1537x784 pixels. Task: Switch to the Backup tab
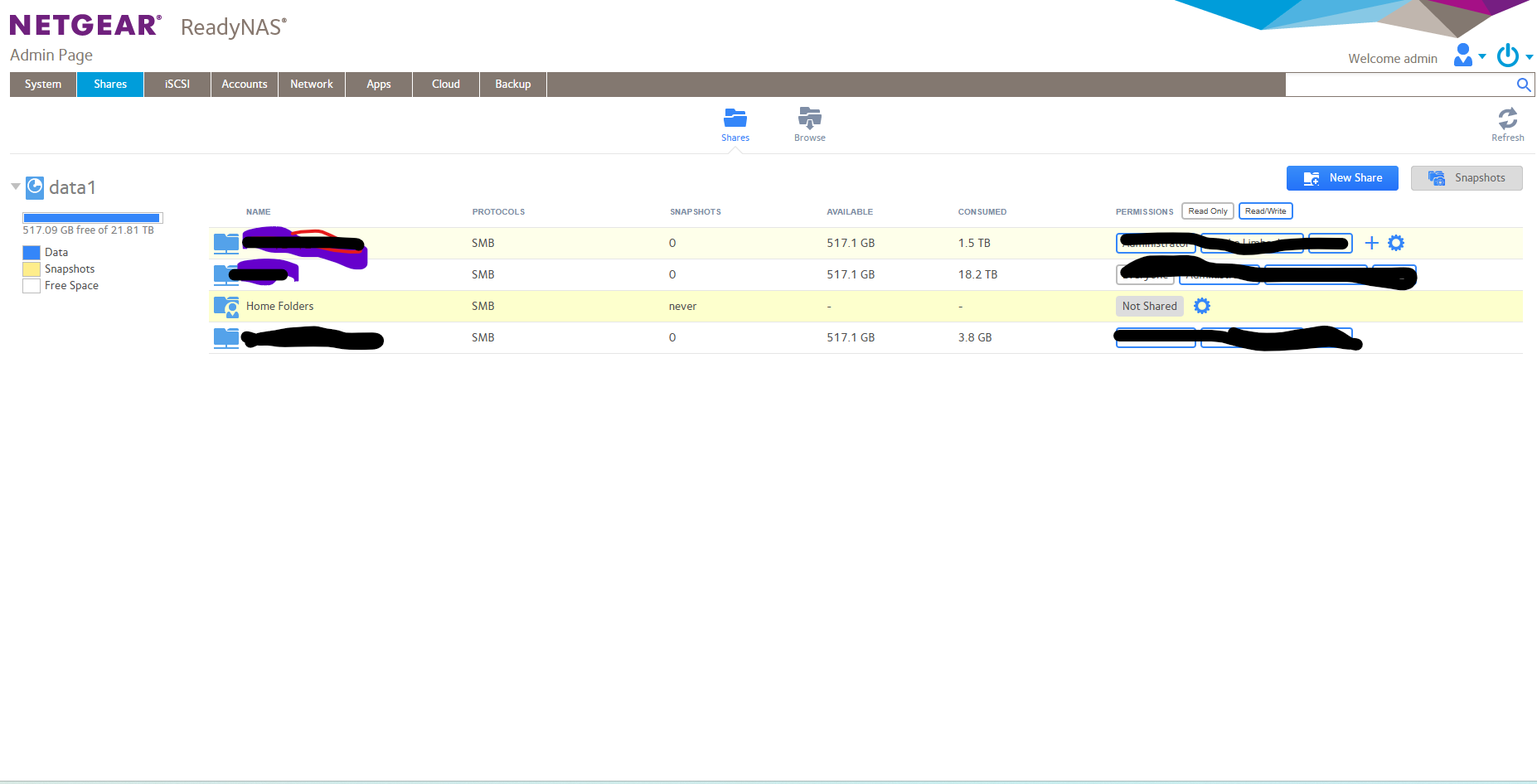point(512,84)
